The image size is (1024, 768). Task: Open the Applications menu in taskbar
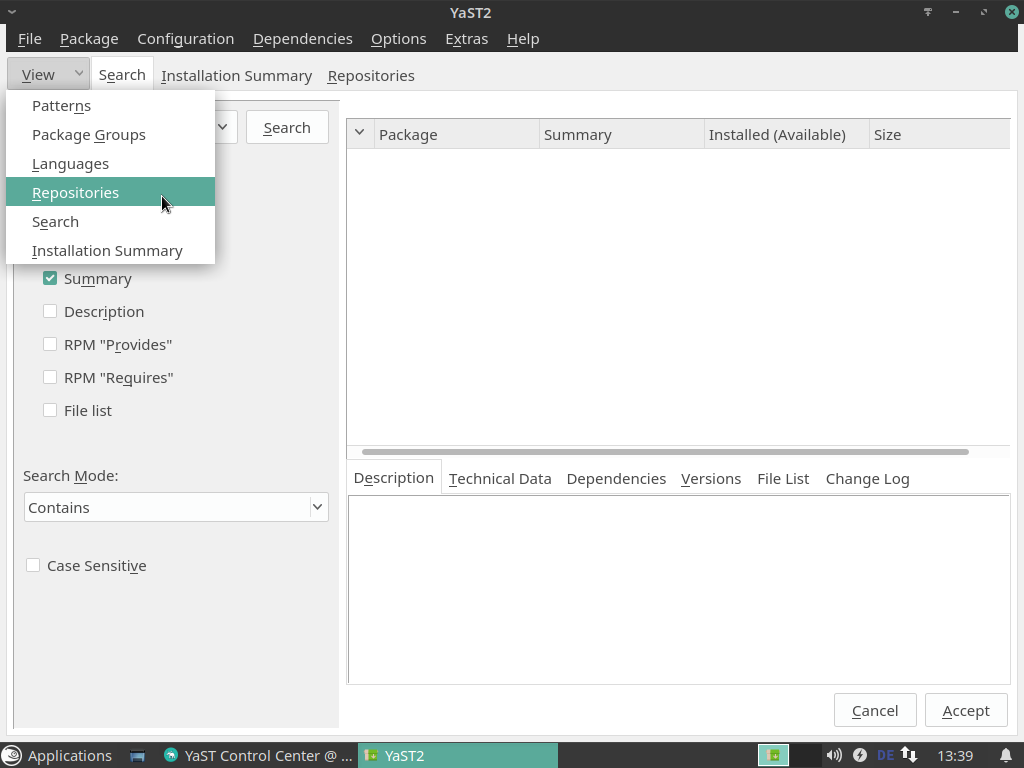click(57, 755)
